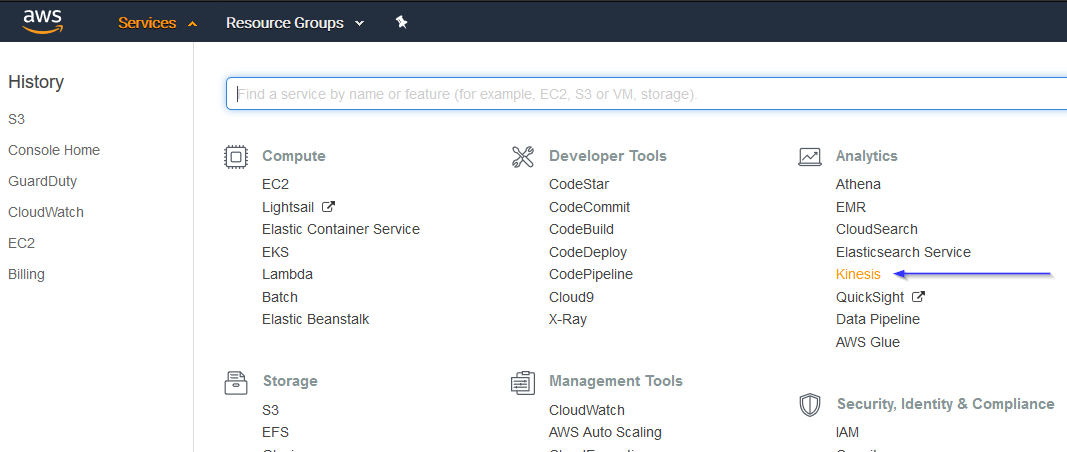Image resolution: width=1067 pixels, height=452 pixels.
Task: Click the Storage drawer icon
Action: pyautogui.click(x=236, y=382)
